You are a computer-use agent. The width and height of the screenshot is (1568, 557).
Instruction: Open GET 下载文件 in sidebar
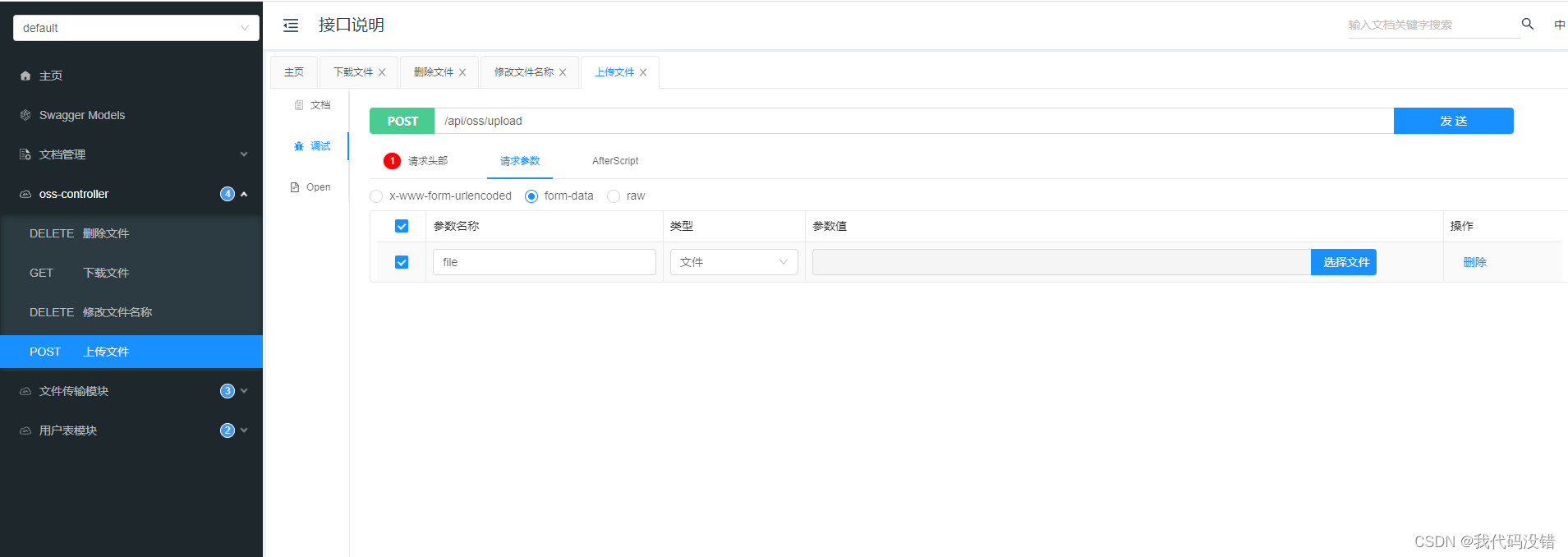(x=131, y=273)
